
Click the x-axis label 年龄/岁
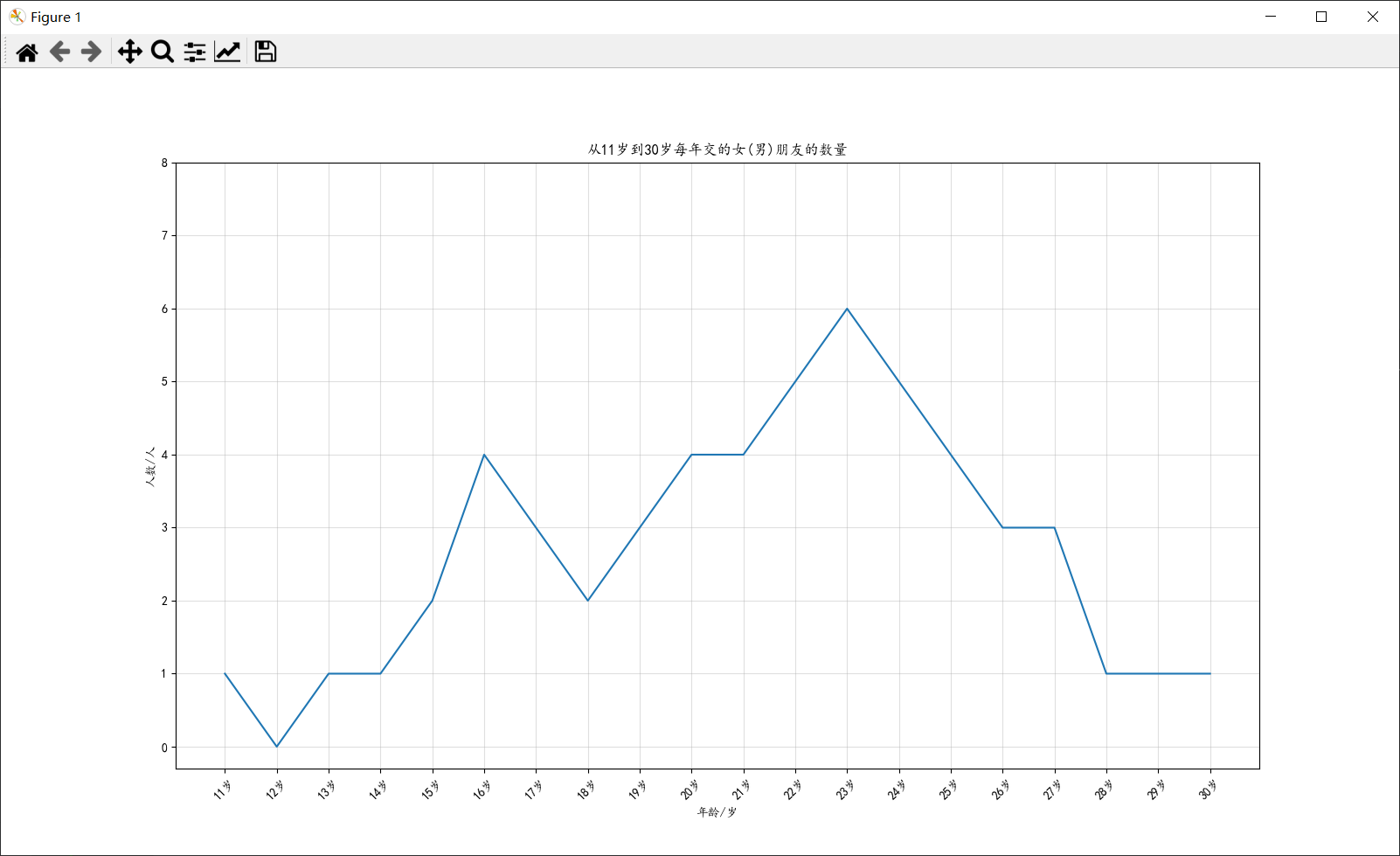(x=717, y=812)
